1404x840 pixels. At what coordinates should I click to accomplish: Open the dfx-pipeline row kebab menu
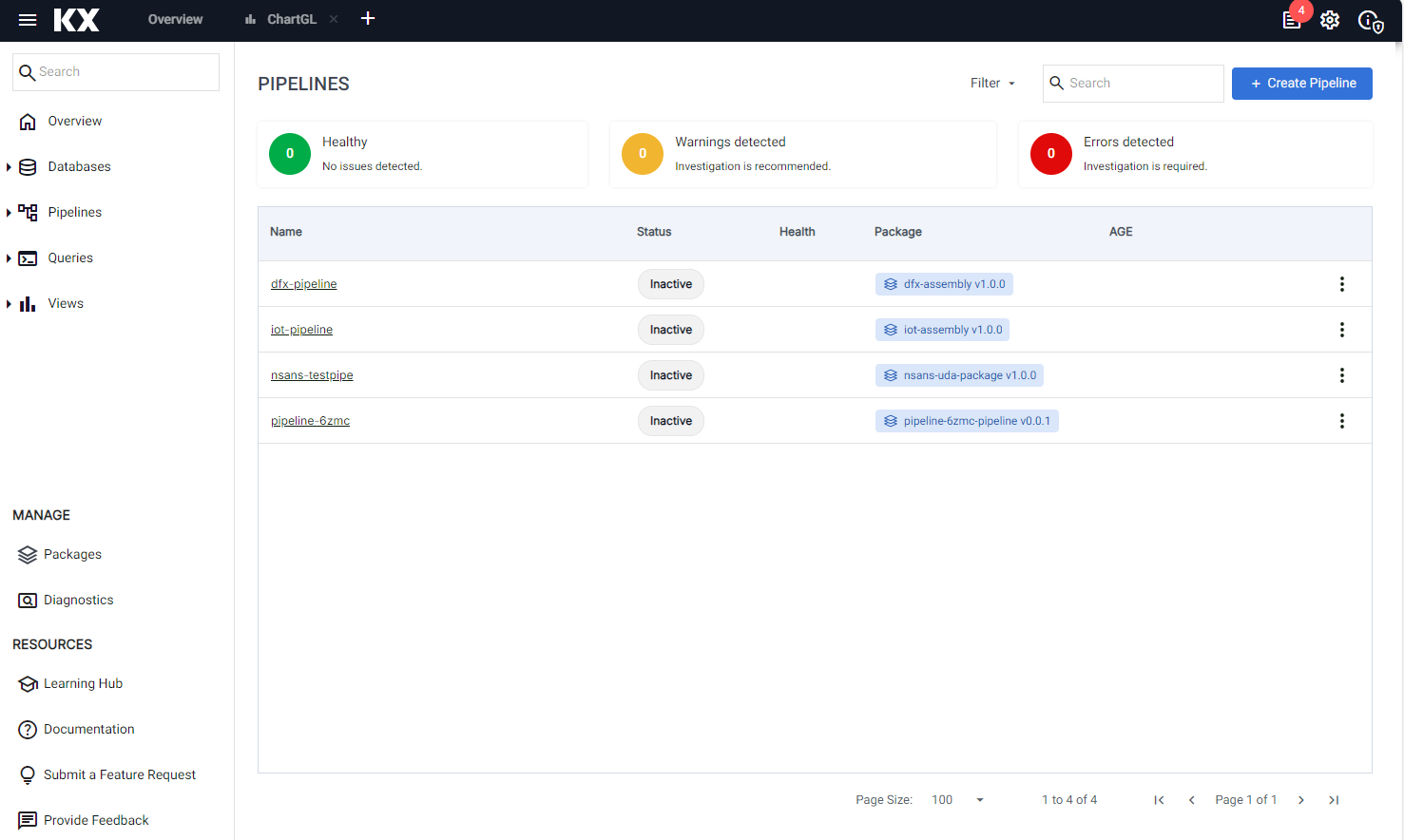(x=1342, y=284)
